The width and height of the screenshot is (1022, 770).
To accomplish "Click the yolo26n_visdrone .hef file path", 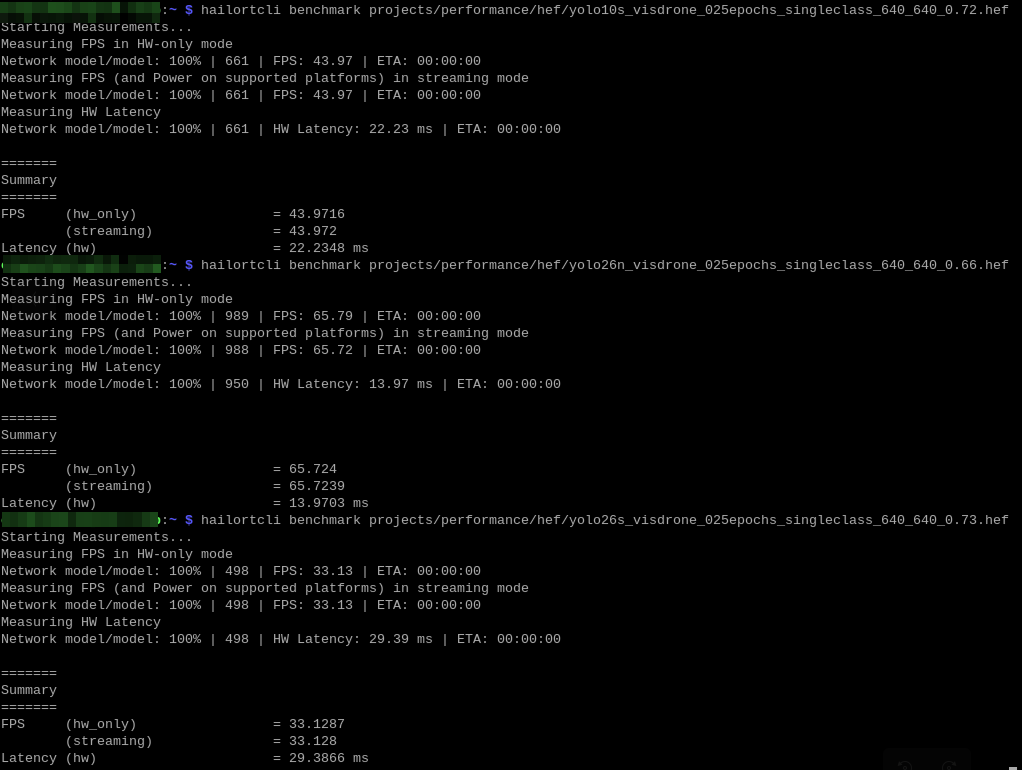I will click(x=688, y=265).
